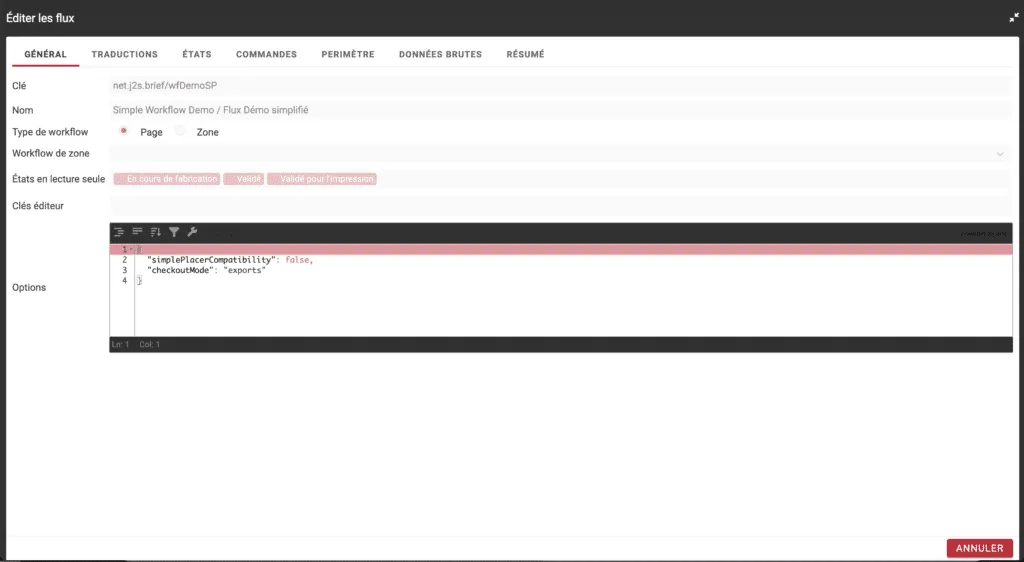
Task: Click the filter funnel icon in editor toolbar
Action: point(174,232)
